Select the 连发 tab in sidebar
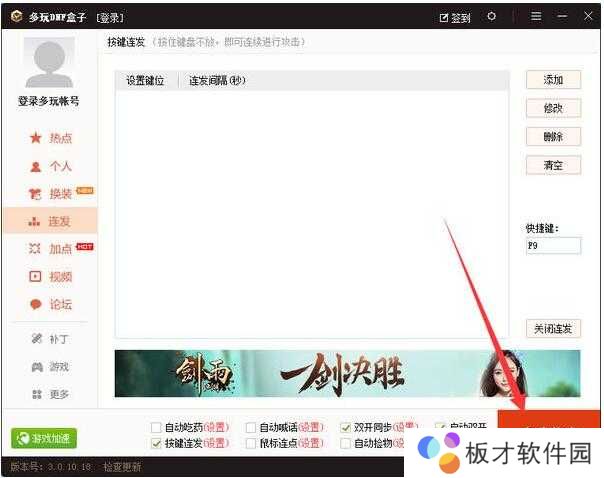Viewport: 604px width, 478px height. point(51,221)
